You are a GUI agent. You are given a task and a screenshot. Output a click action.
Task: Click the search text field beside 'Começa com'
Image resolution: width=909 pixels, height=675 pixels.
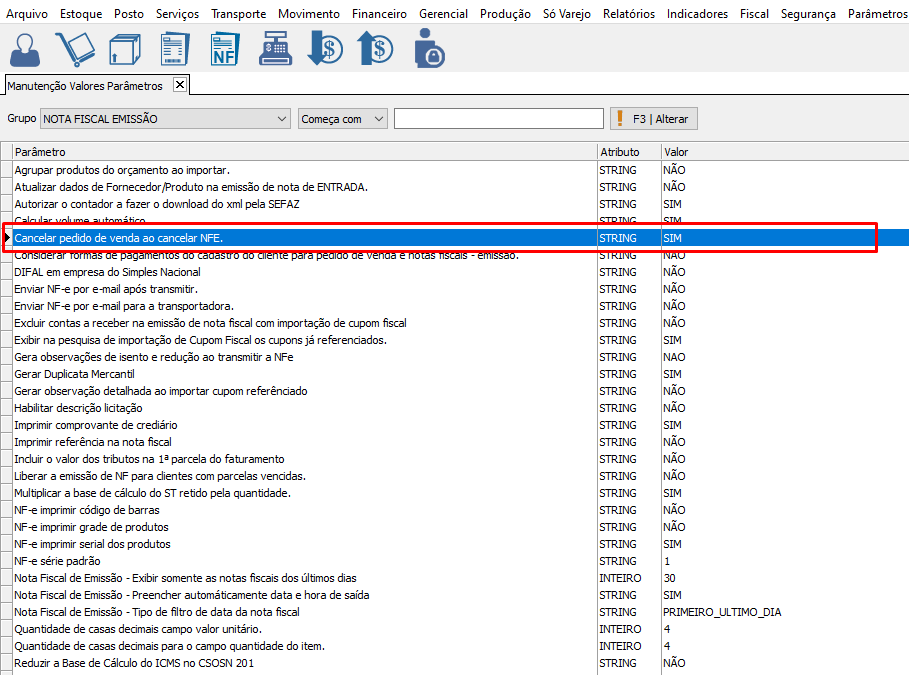coord(498,119)
